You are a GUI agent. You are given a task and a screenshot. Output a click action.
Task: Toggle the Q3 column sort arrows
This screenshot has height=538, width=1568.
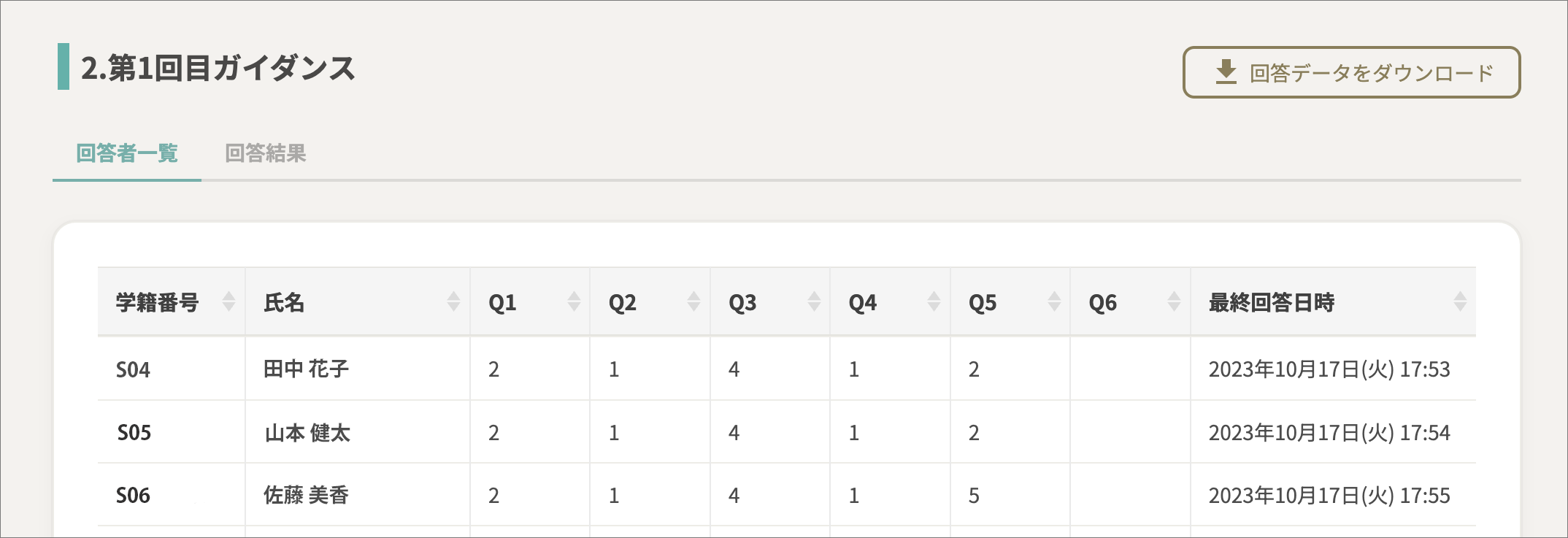tap(814, 301)
